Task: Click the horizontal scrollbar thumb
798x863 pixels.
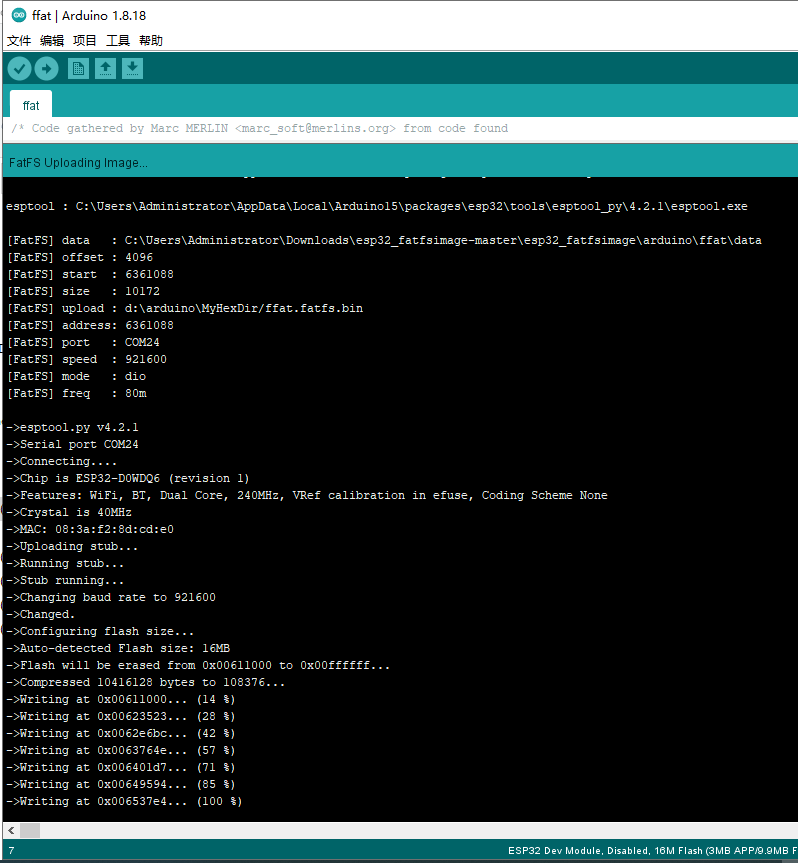Action: (30, 830)
